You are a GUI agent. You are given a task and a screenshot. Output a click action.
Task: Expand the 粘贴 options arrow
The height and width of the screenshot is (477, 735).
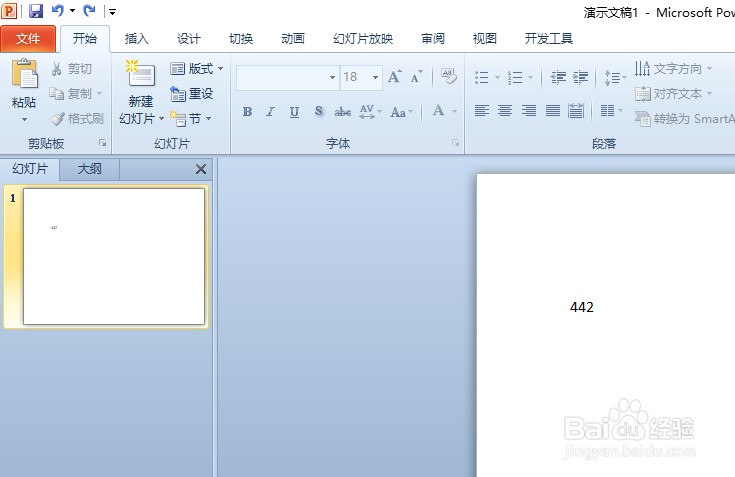click(24, 119)
